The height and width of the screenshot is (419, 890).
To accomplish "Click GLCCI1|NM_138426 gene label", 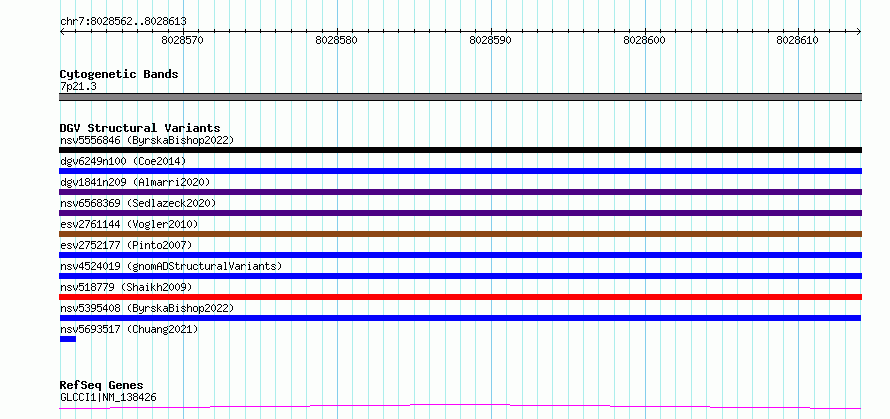I will pyautogui.click(x=108, y=397).
